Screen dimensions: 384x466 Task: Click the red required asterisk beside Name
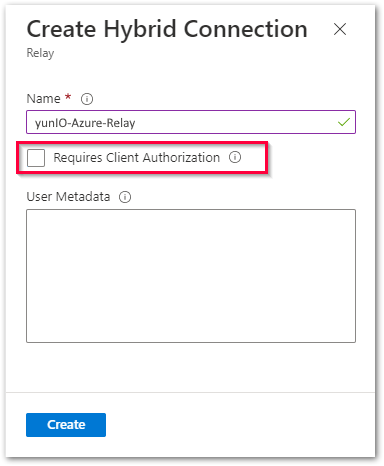[68, 97]
